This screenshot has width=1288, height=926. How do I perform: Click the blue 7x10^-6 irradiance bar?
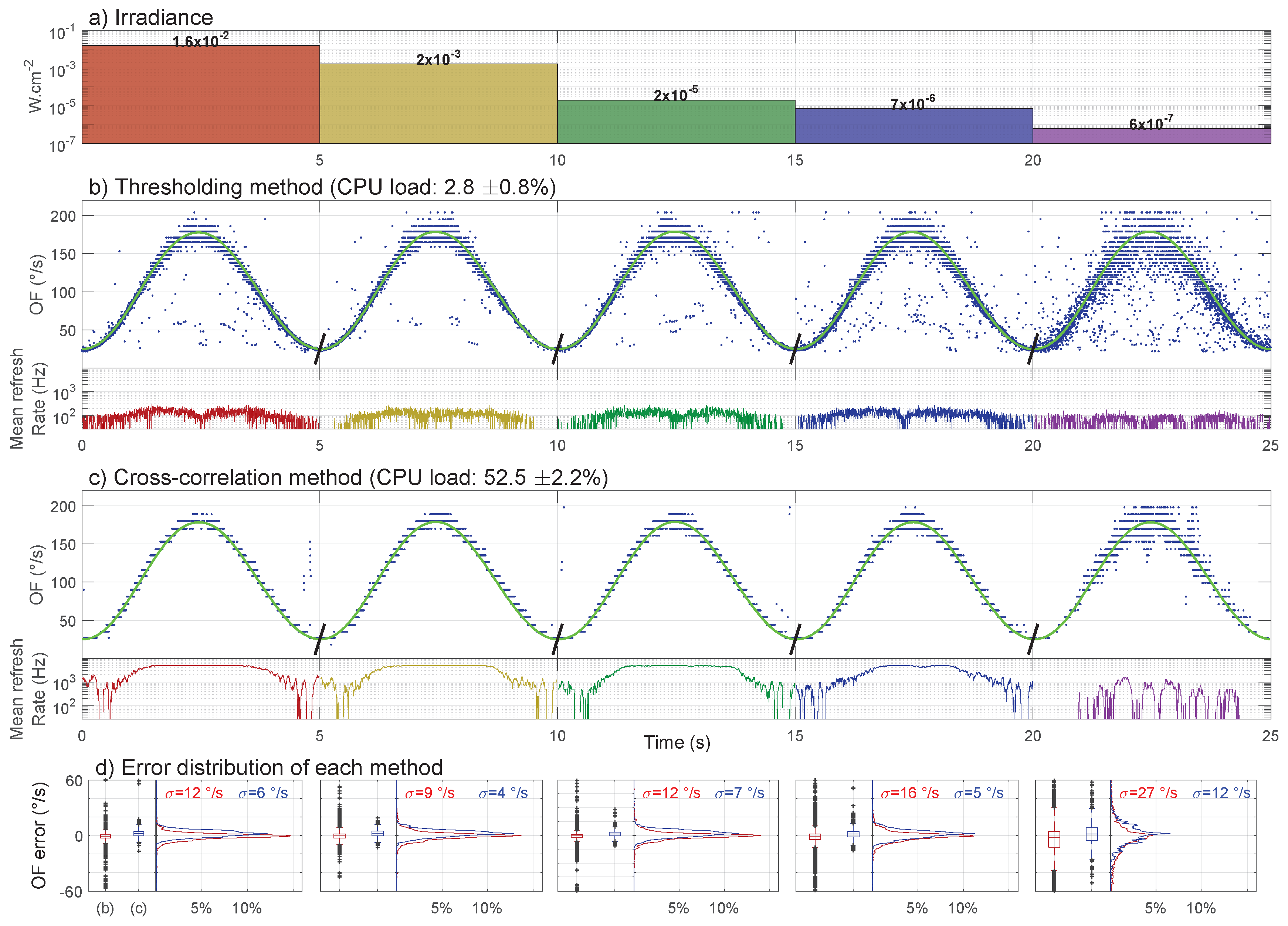[913, 126]
